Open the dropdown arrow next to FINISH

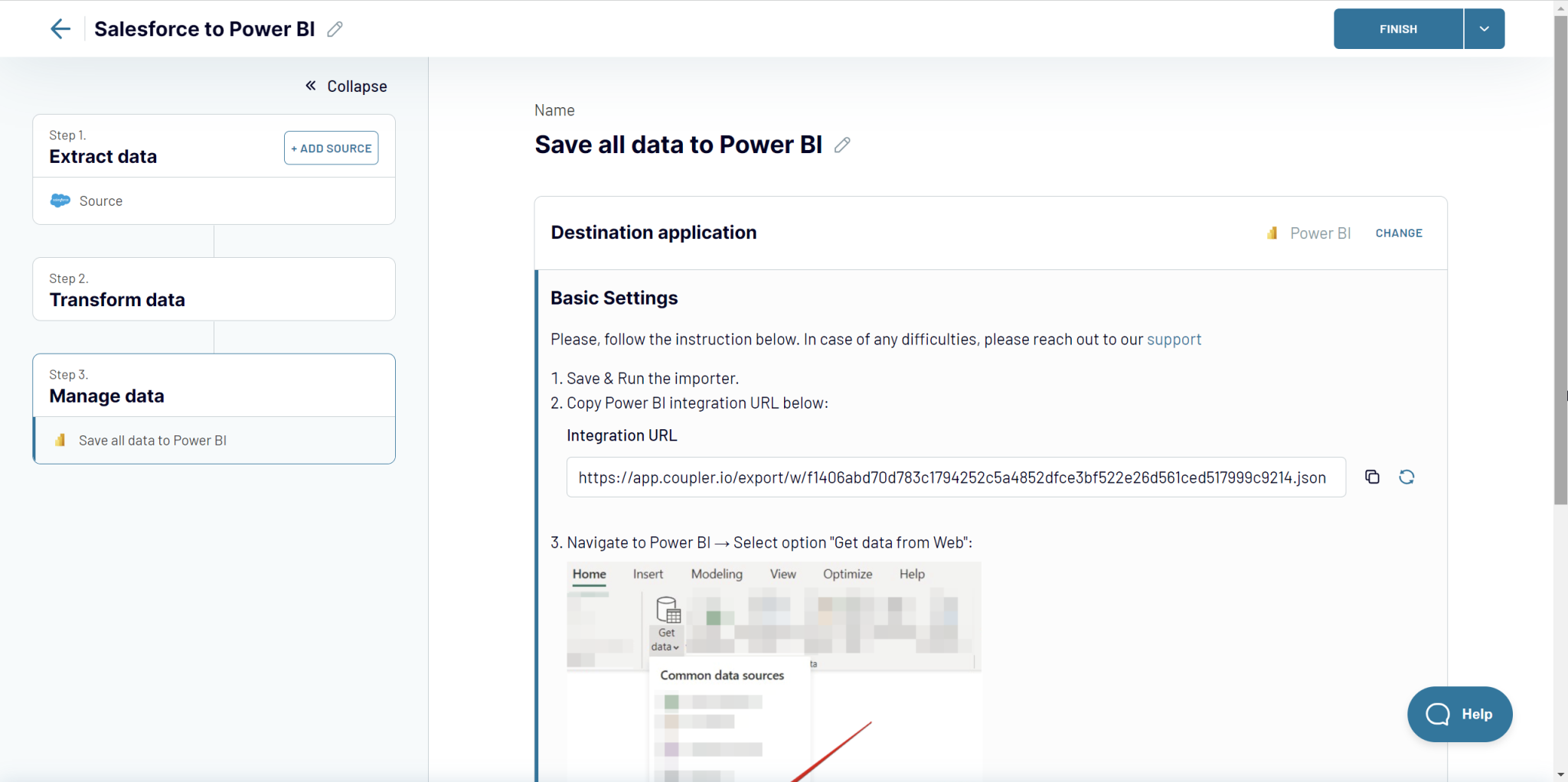click(x=1484, y=28)
